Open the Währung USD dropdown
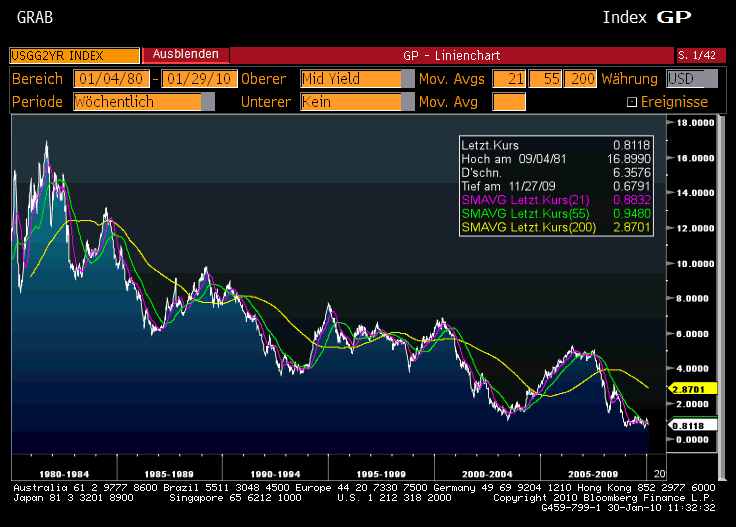 point(692,79)
